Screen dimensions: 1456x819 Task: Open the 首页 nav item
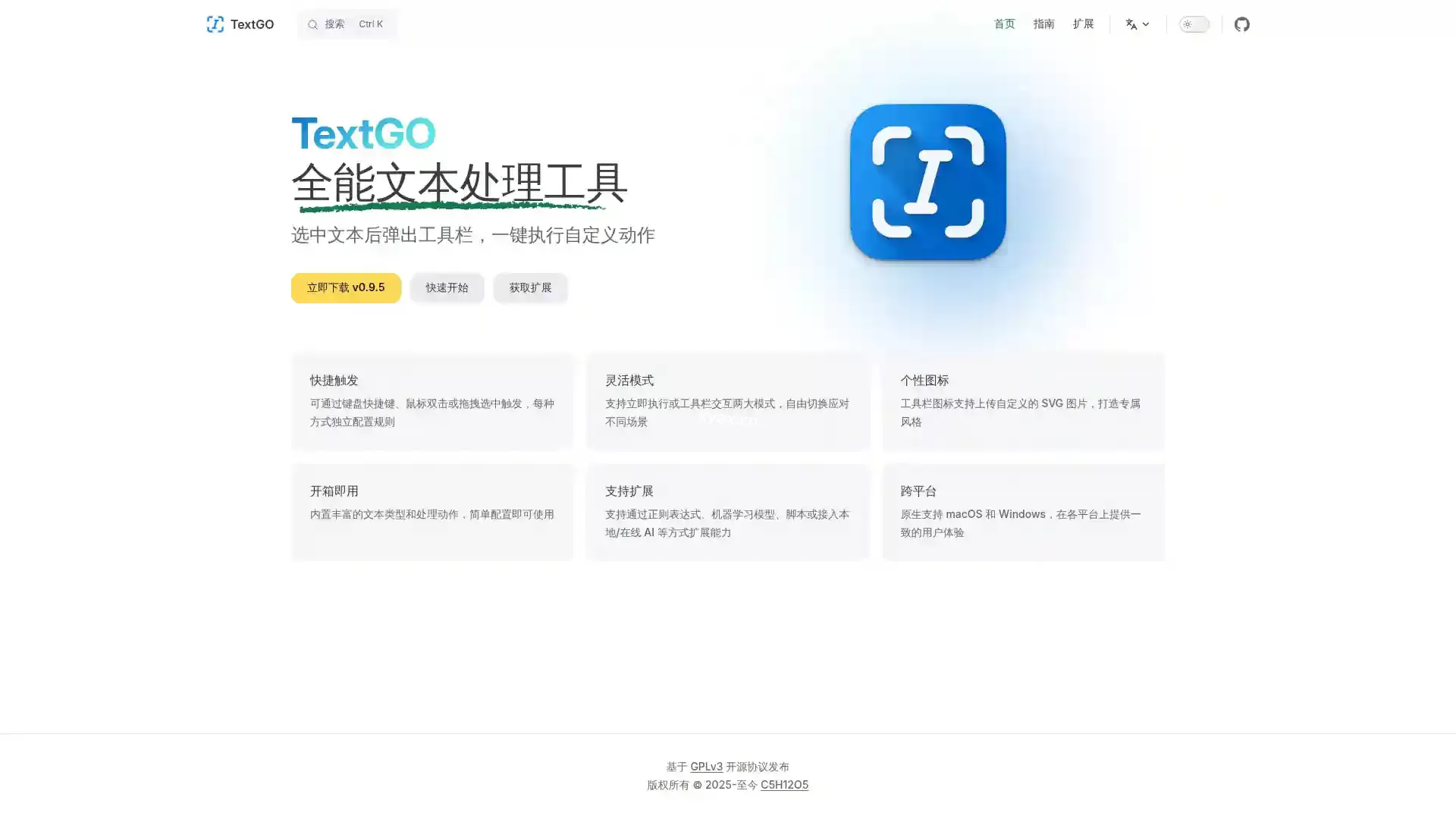point(1004,24)
